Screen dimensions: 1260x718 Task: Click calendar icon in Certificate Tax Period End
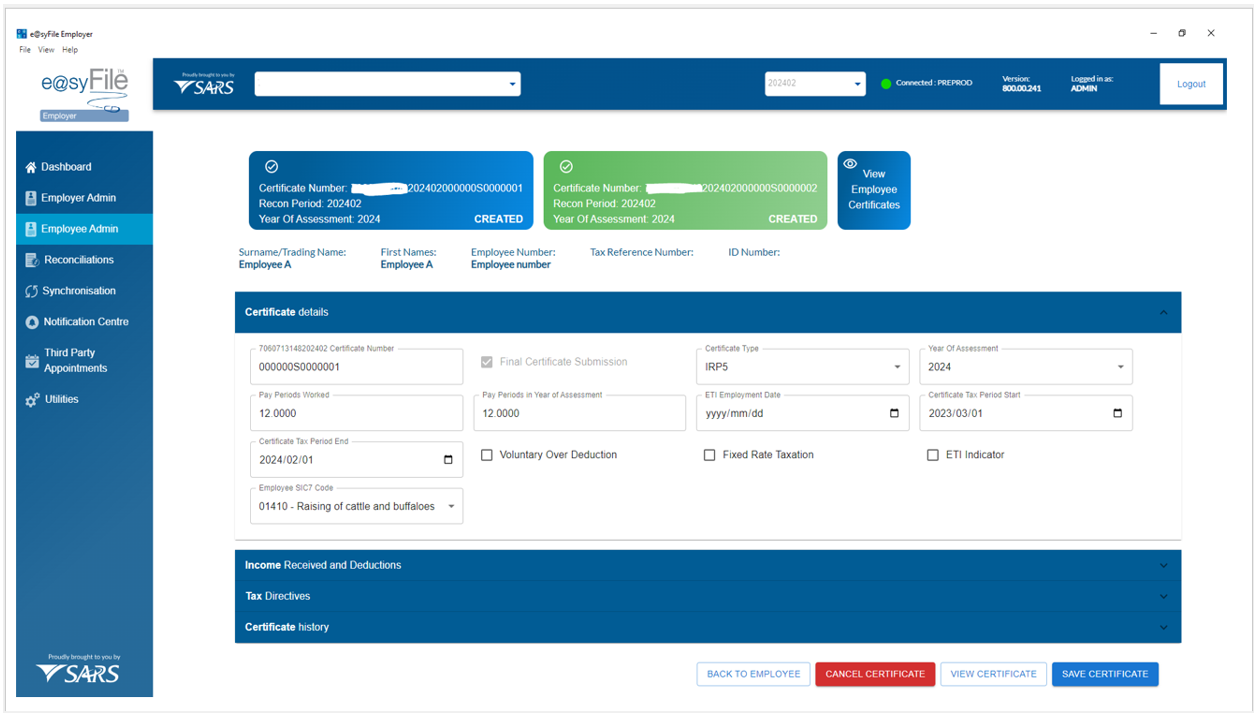point(448,460)
